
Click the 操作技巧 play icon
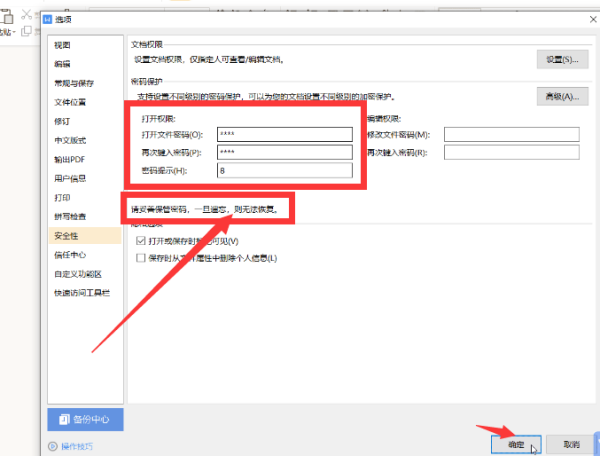click(52, 446)
